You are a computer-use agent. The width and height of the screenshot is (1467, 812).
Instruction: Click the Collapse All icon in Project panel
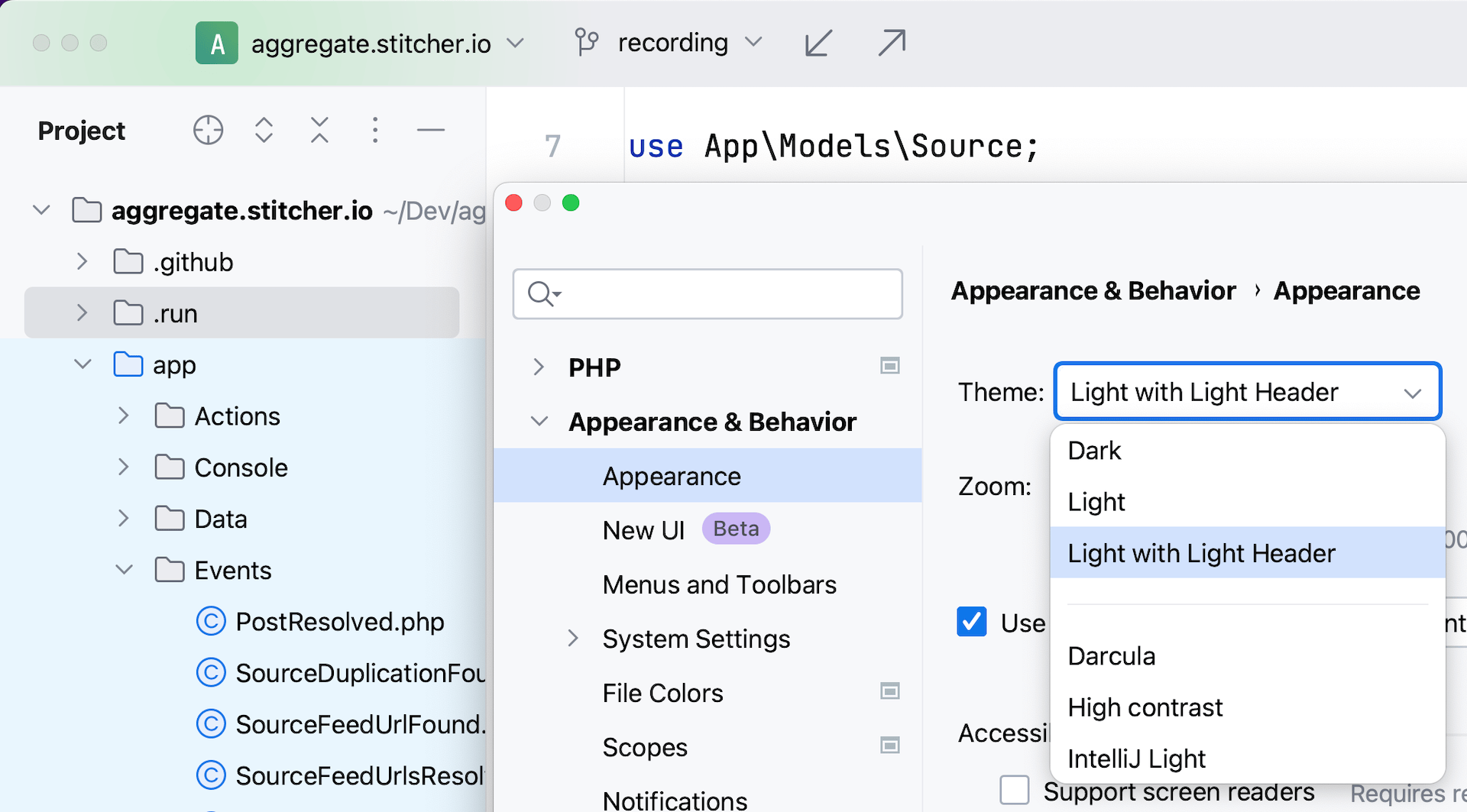click(319, 131)
